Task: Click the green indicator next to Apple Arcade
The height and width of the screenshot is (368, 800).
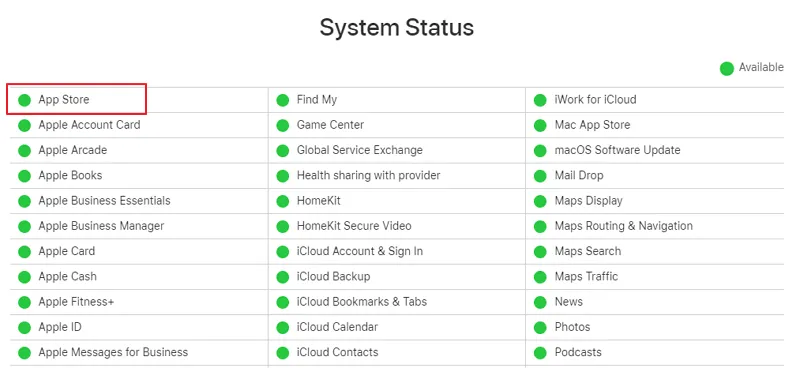Action: (x=24, y=151)
